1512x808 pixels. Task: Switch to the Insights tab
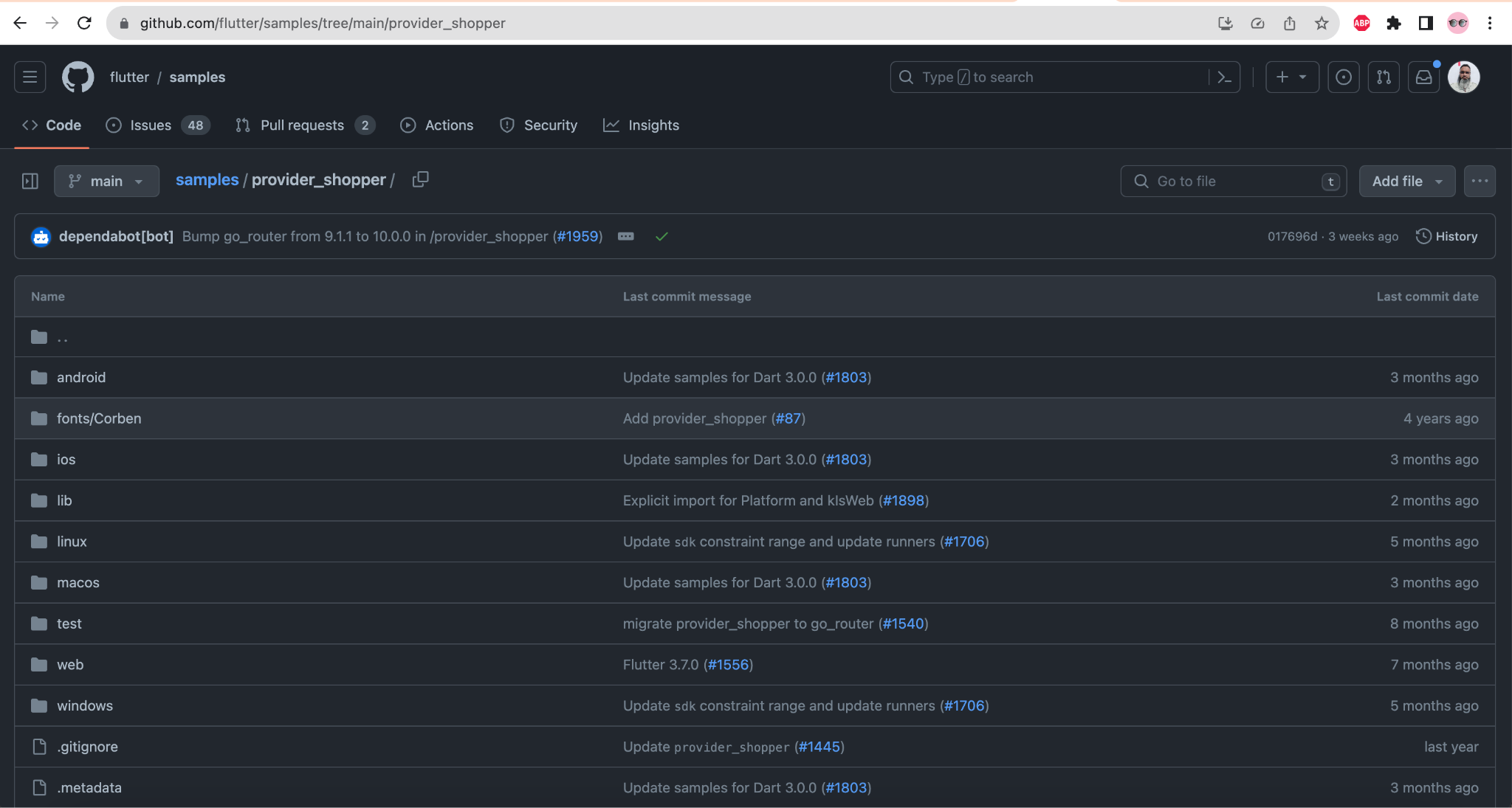(x=641, y=125)
